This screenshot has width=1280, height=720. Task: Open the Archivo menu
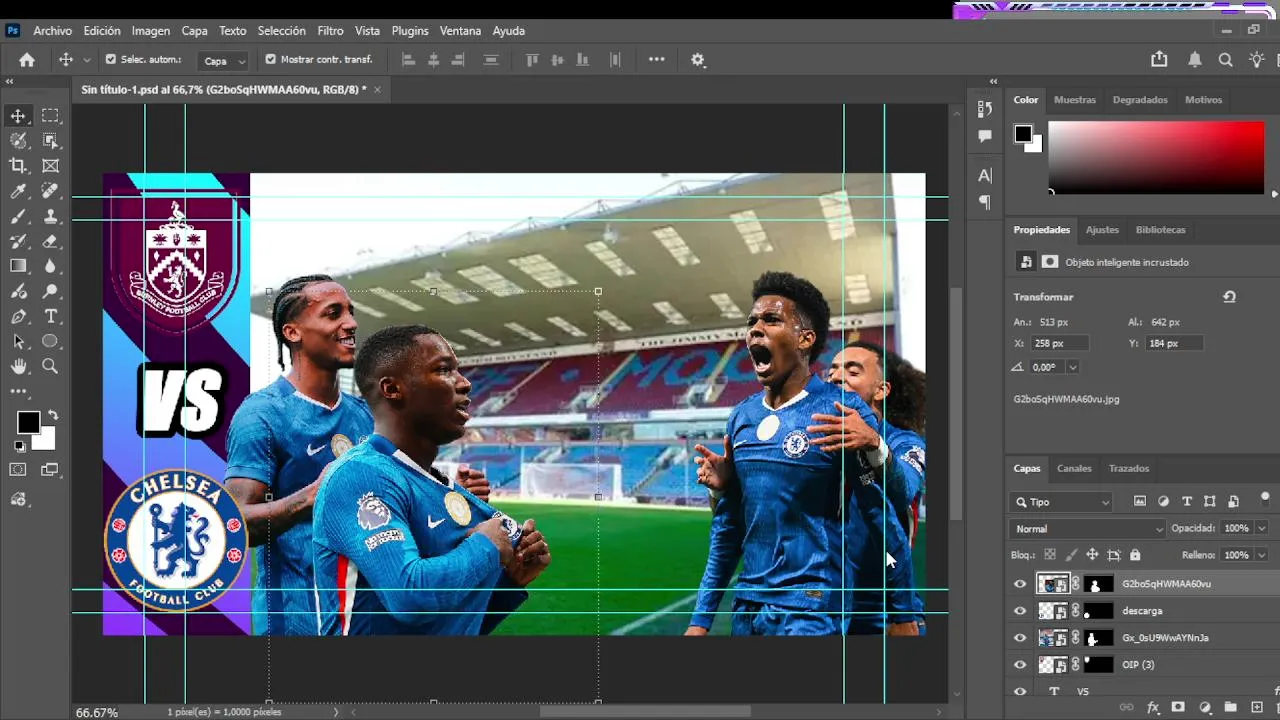pyautogui.click(x=53, y=31)
